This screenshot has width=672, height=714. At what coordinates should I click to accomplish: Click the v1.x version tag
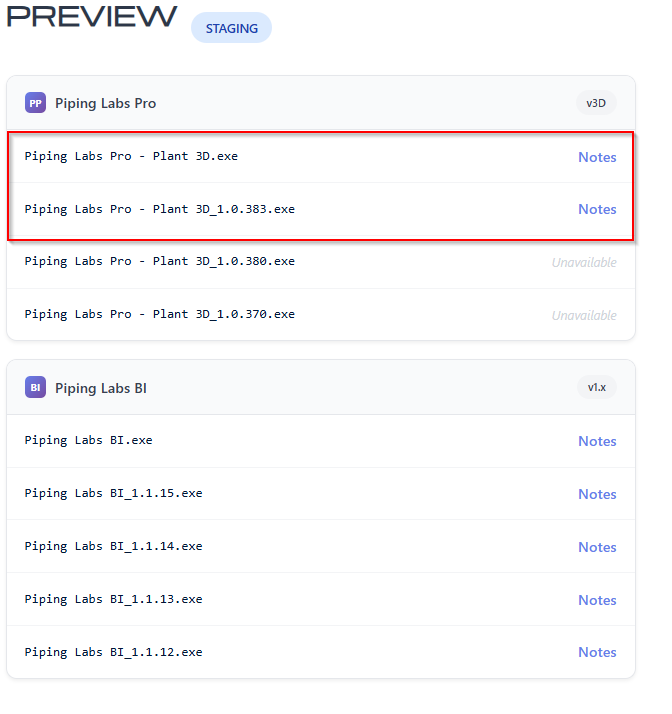click(x=596, y=387)
